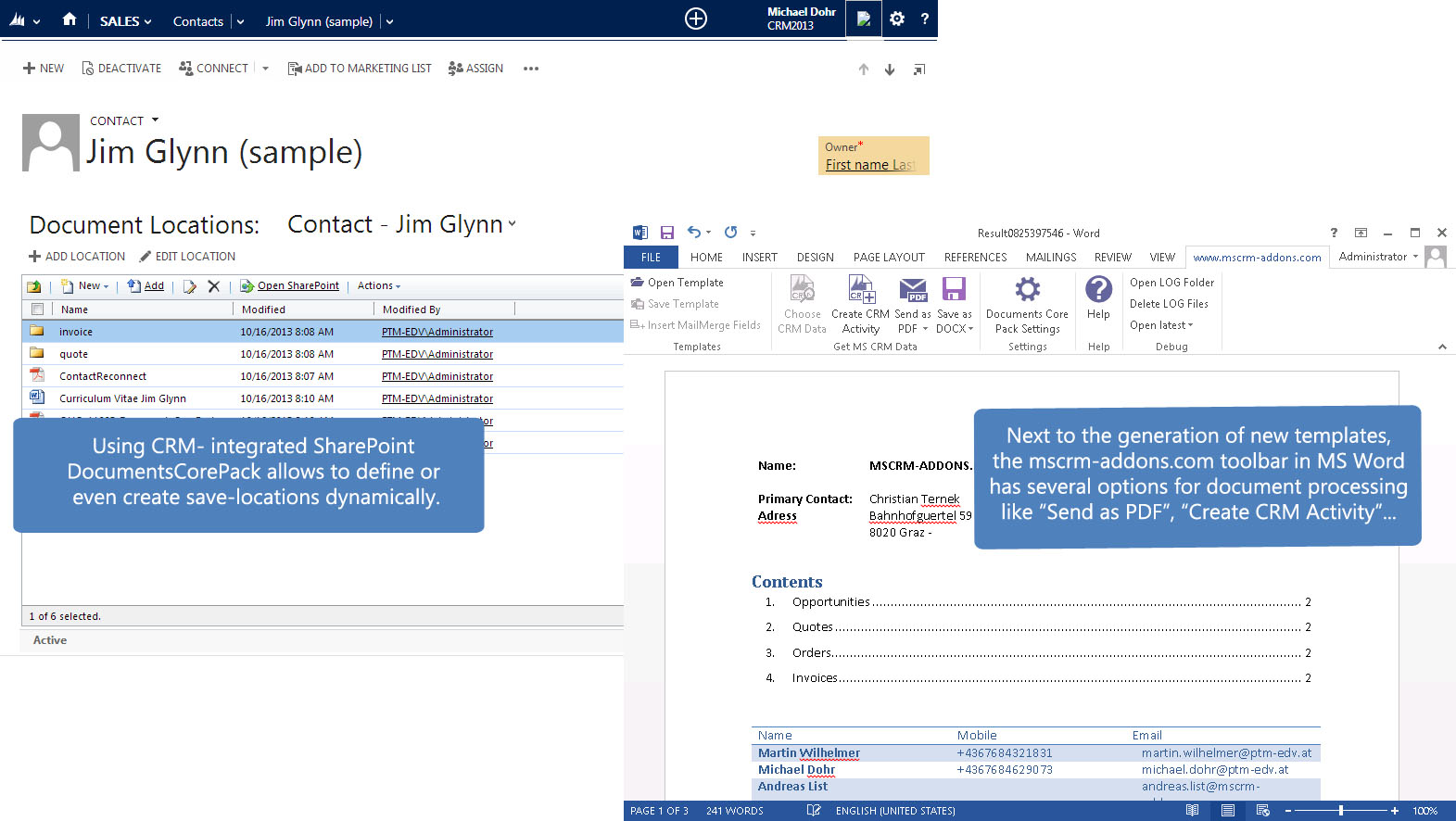
Task: Open Documents Core Pack Settings gear
Action: point(1027,289)
